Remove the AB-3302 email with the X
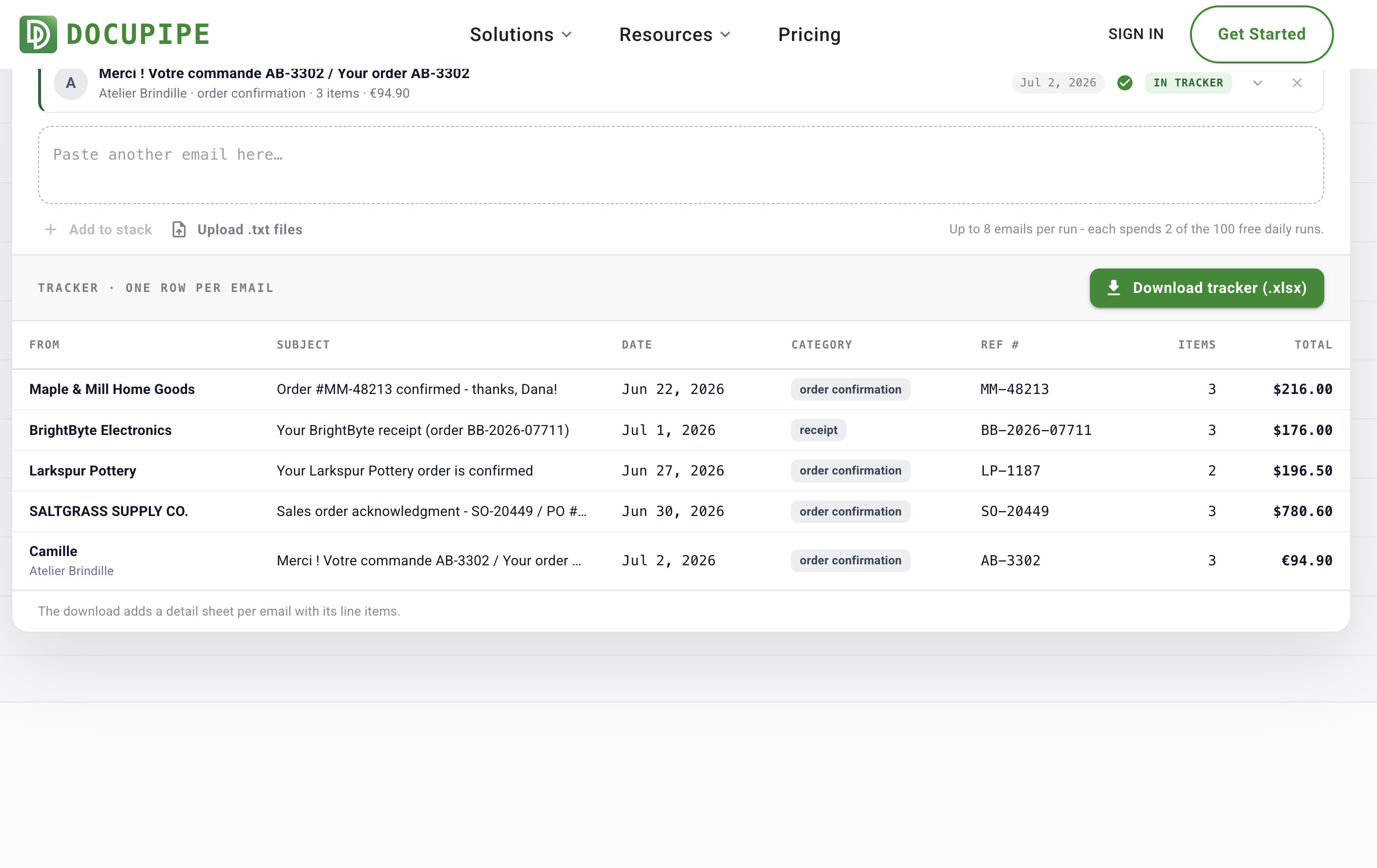This screenshot has width=1377, height=868. click(1296, 83)
